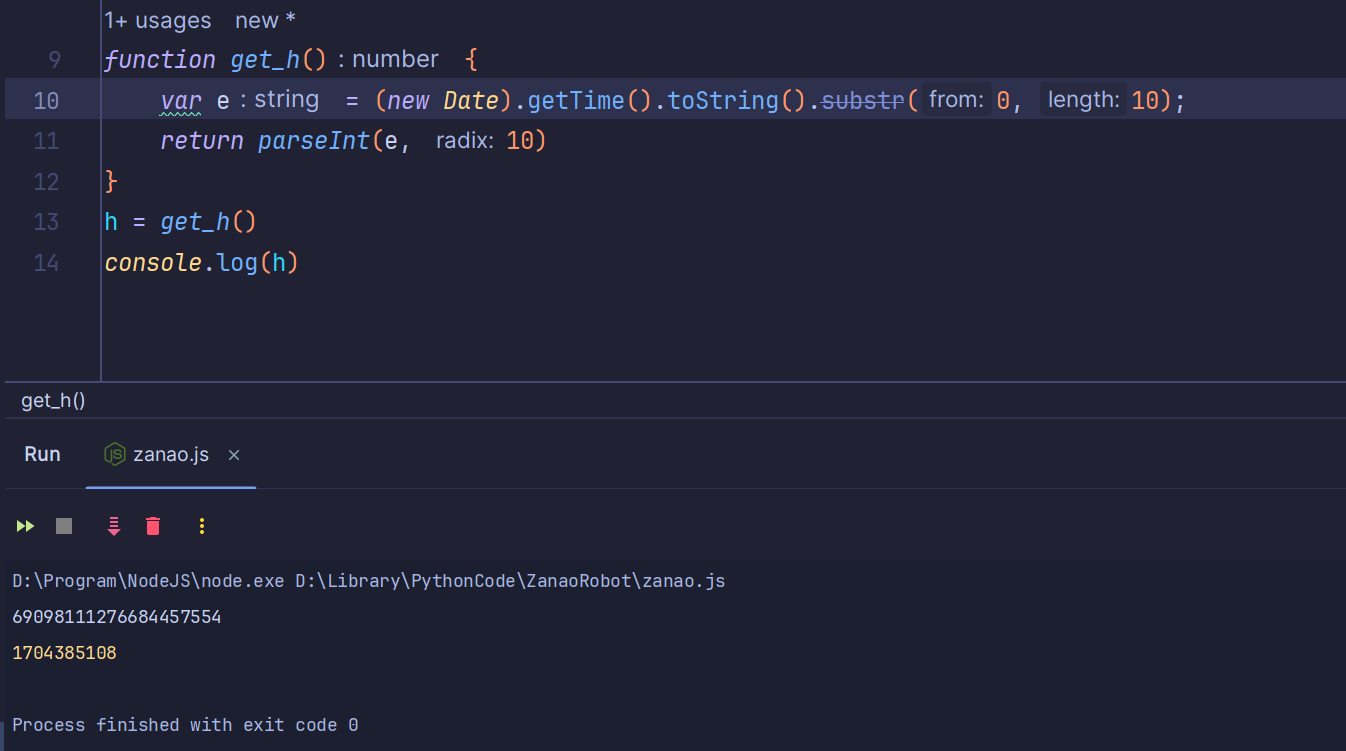Click the 'length:' parameter hint
Viewport: 1346px width, 751px height.
pos(1083,100)
